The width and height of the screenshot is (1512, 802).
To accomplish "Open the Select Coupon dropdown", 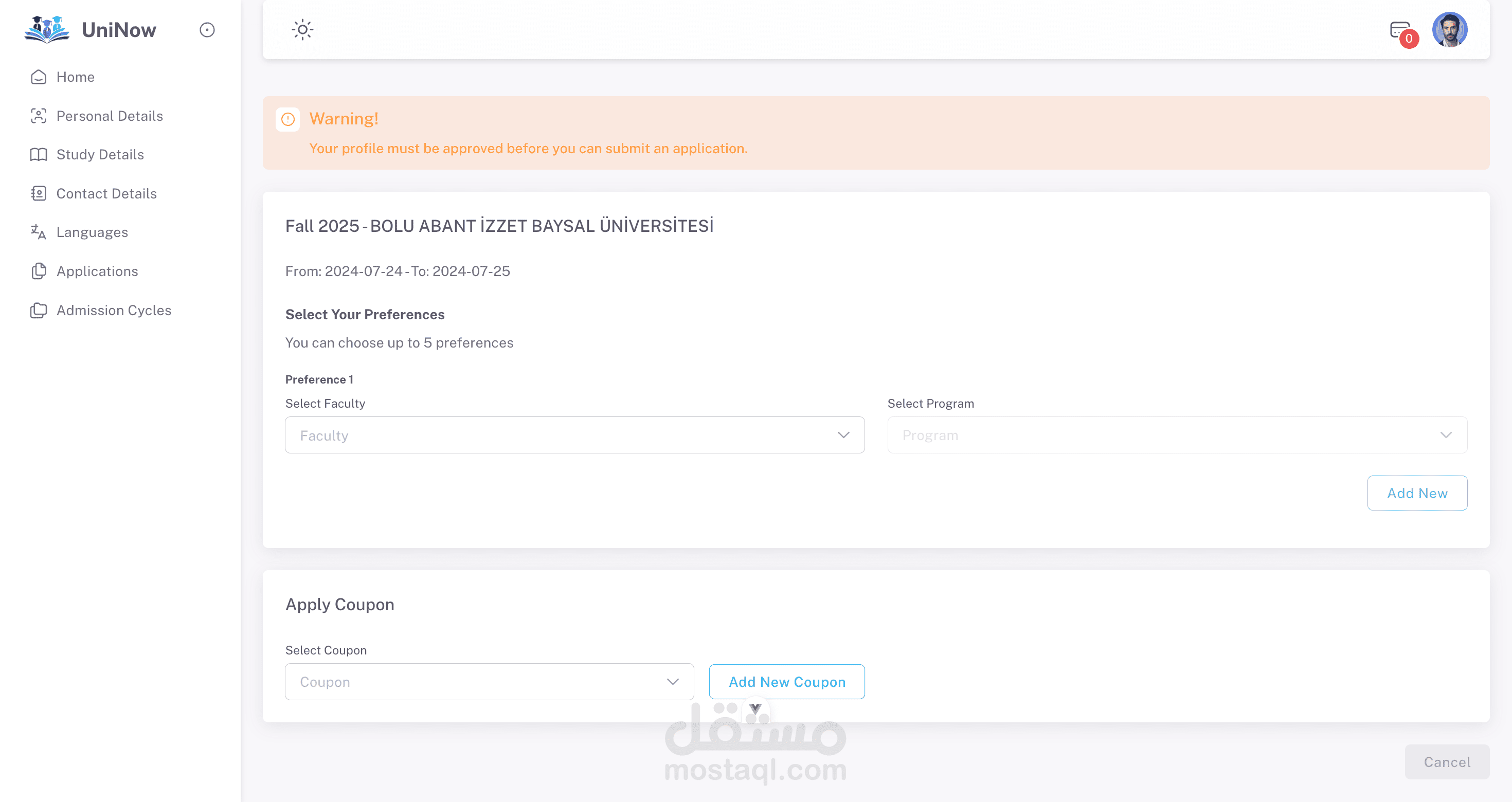I will [x=489, y=682].
